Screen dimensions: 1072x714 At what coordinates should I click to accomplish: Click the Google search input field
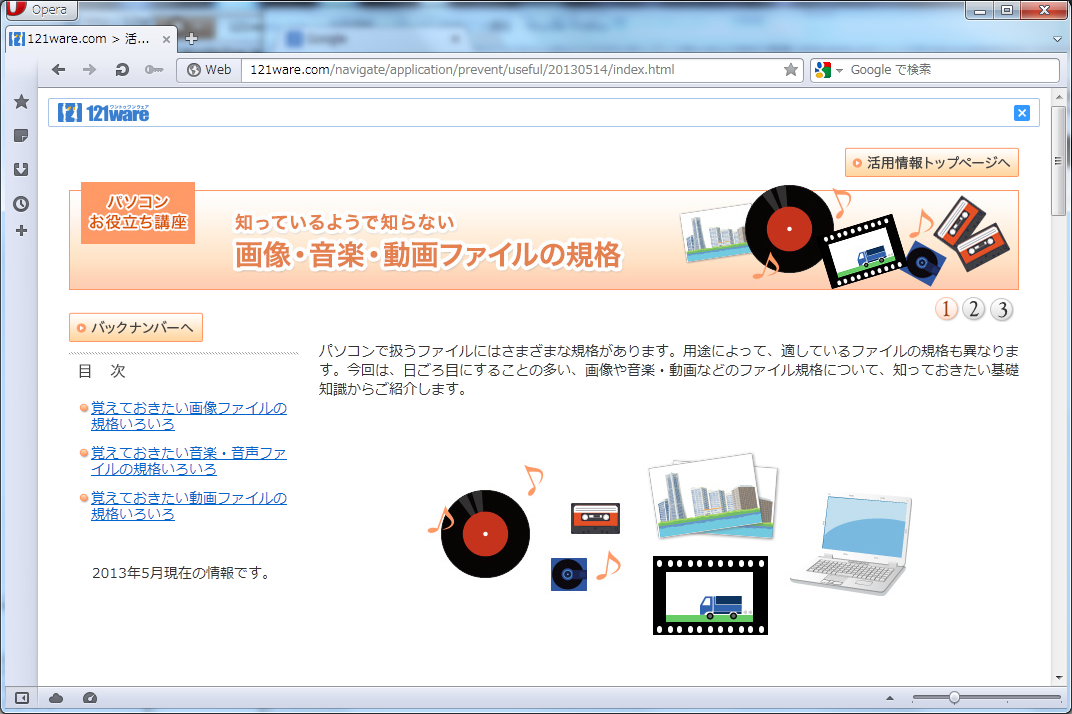click(950, 70)
